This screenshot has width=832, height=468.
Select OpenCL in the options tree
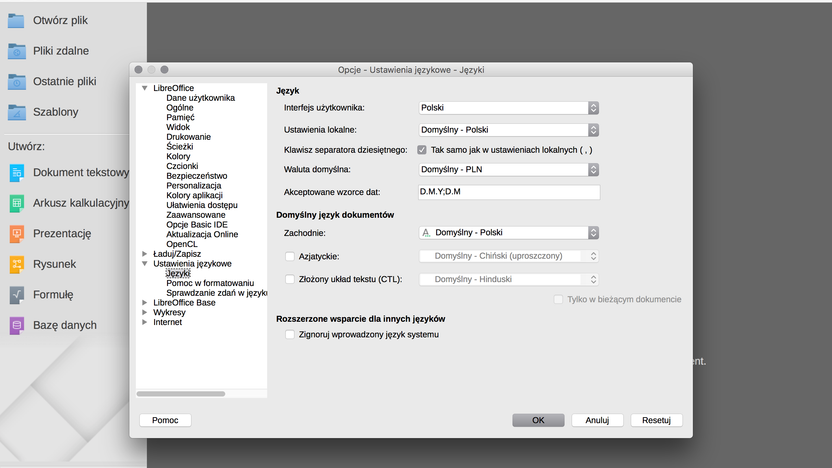181,244
